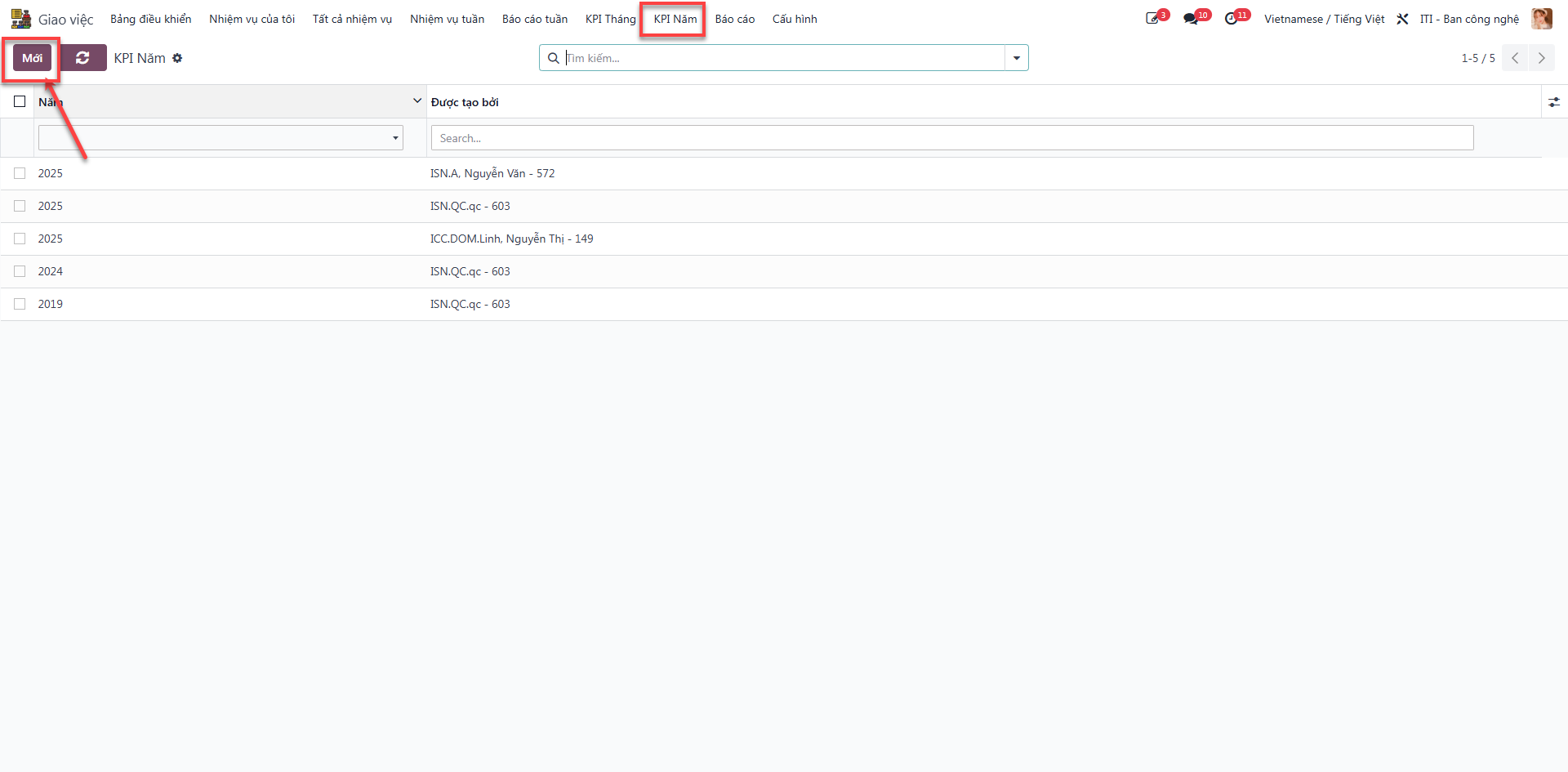Open the Giao việc app home icon
This screenshot has height=772, width=1568.
(x=20, y=19)
